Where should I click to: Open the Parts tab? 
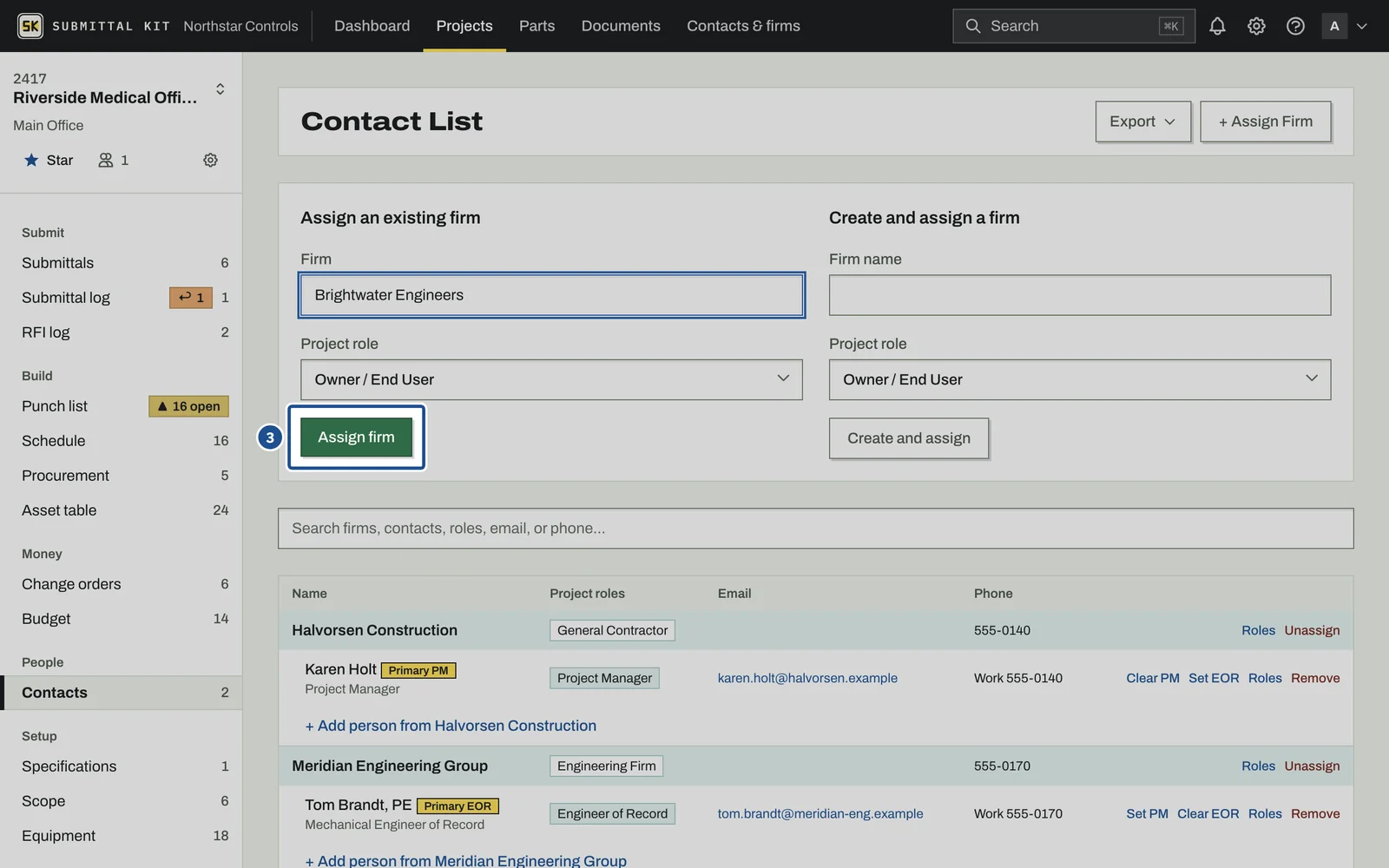point(537,26)
